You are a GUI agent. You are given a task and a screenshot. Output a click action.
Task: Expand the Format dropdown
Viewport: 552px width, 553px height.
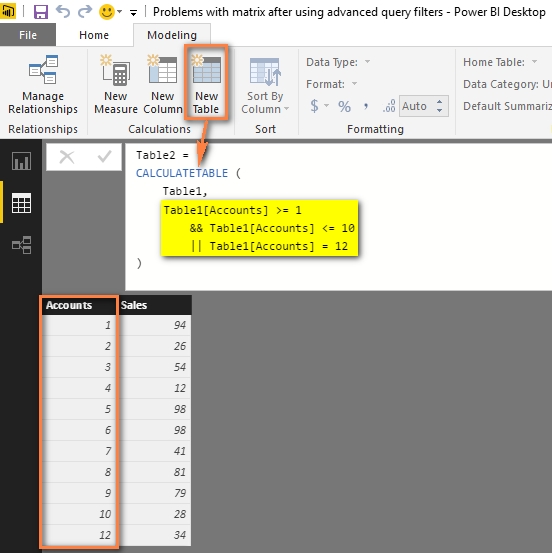coord(354,84)
